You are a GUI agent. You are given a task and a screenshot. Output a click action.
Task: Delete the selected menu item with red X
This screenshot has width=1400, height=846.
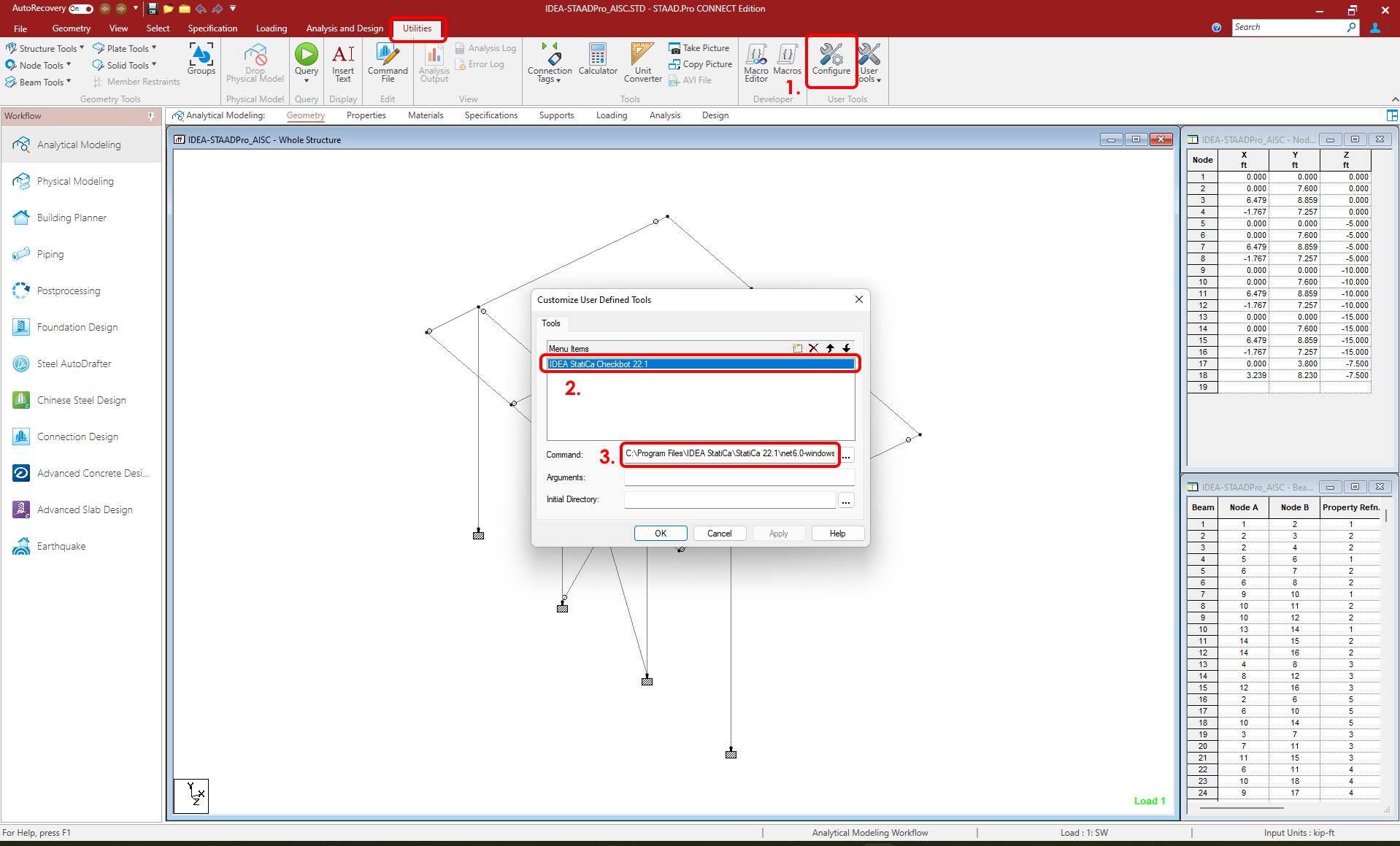pos(814,348)
